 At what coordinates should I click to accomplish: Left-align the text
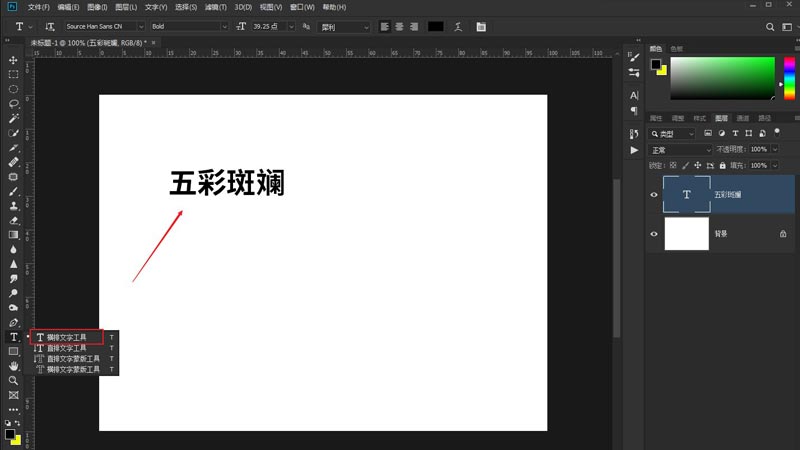[x=385, y=27]
